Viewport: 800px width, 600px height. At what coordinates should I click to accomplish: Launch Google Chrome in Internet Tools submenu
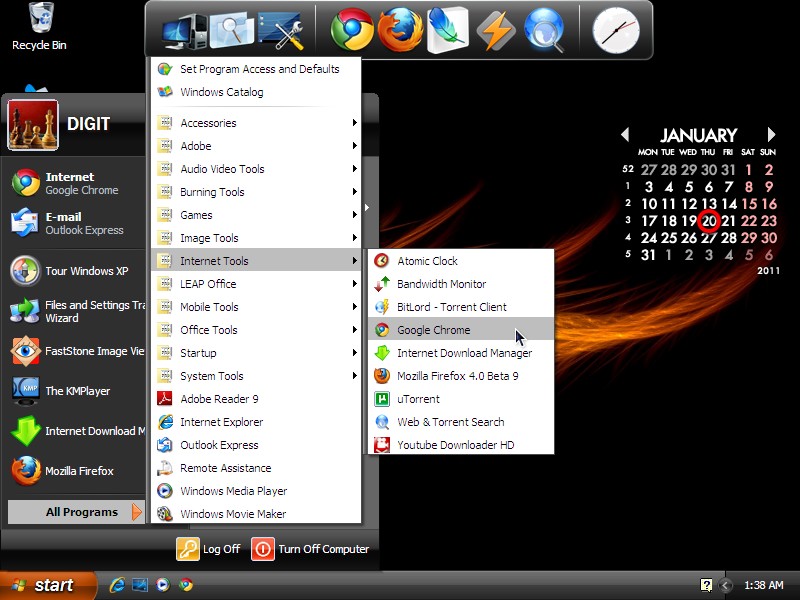(461, 330)
